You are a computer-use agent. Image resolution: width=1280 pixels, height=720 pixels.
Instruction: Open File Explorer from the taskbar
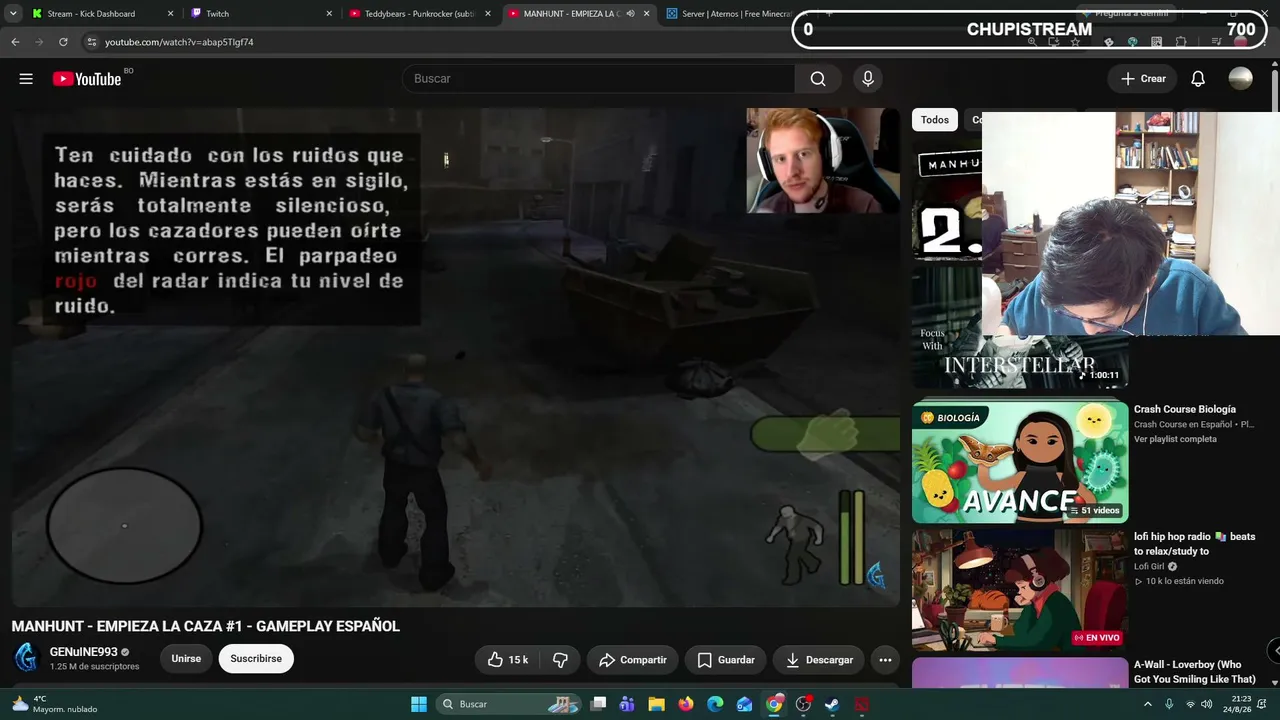[657, 704]
